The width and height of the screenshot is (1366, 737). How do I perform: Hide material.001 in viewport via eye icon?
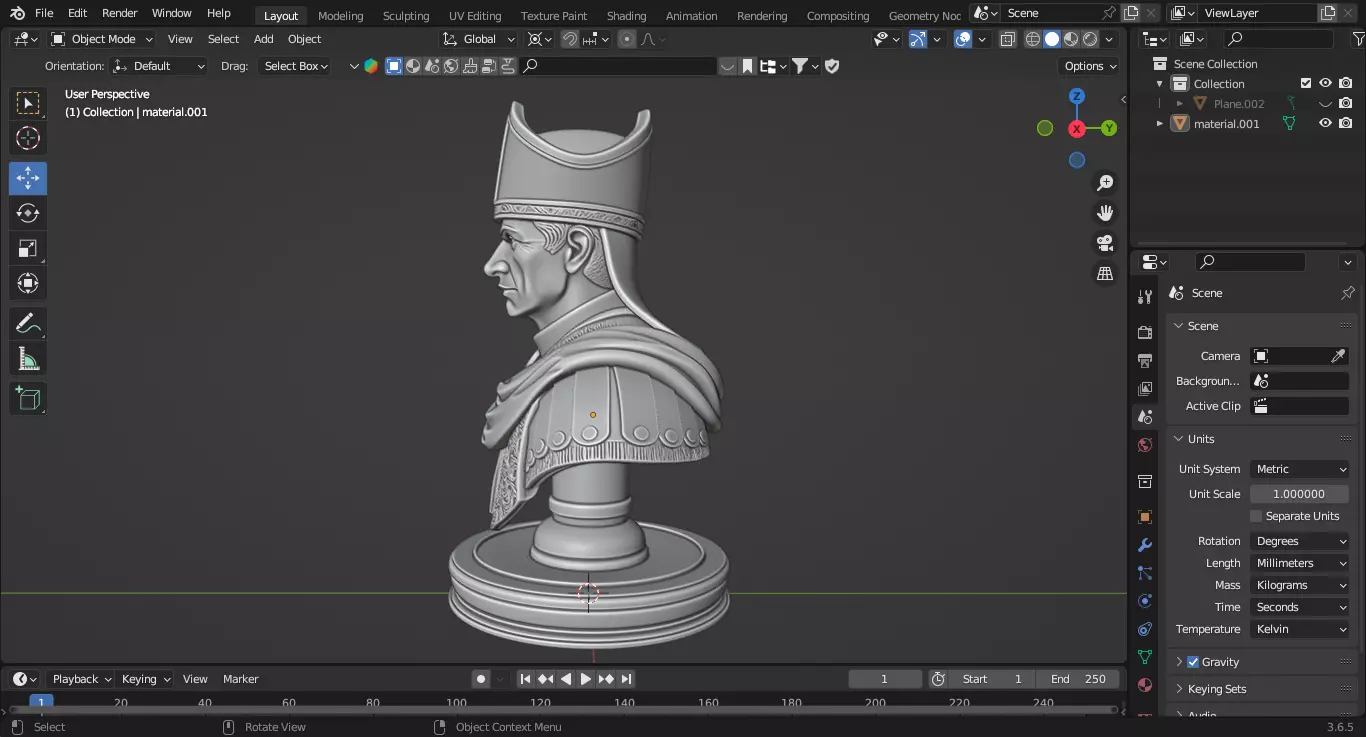[x=1325, y=123]
